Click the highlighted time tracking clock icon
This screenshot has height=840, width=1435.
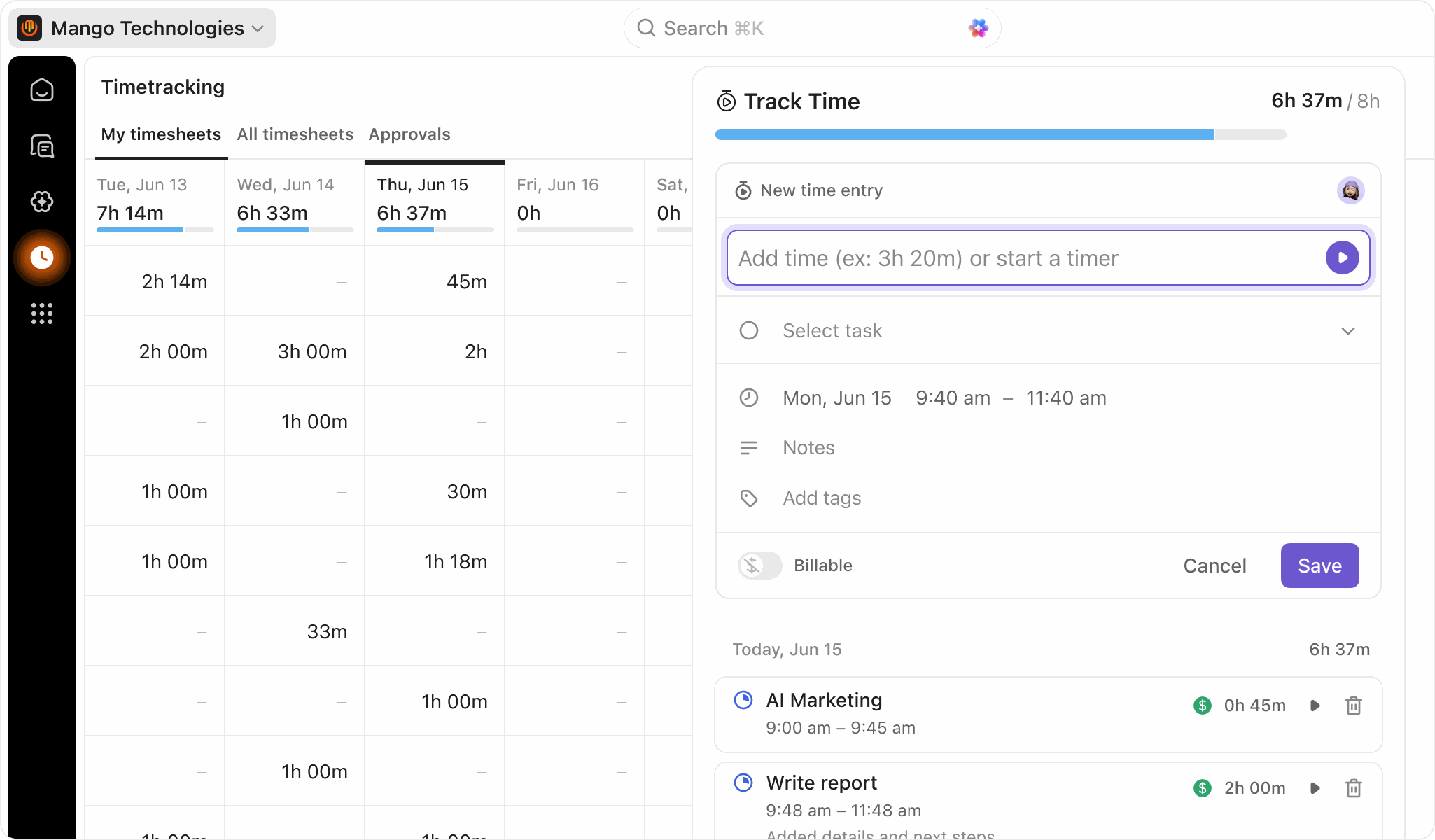coord(43,258)
